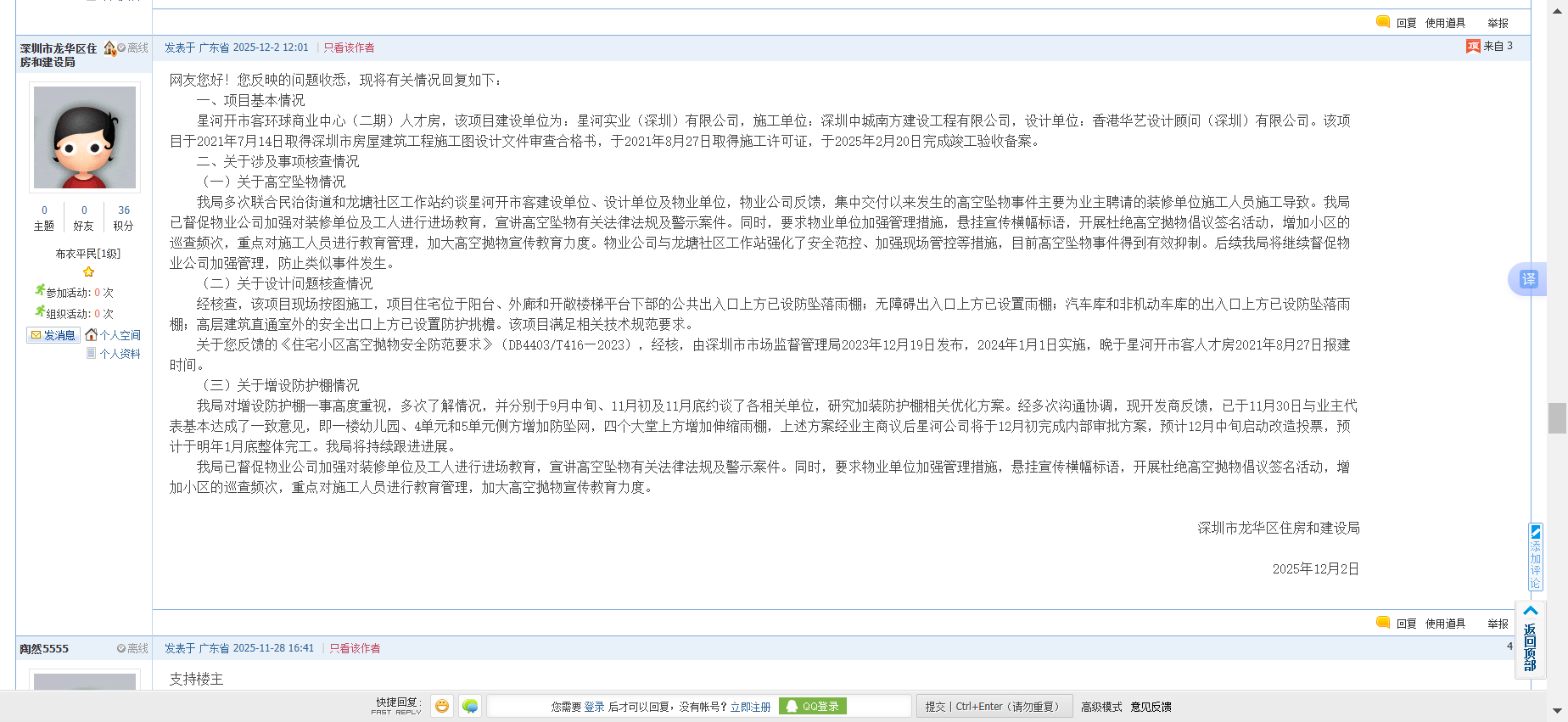1568x722 pixels.
Task: Click 只看该作者 on 陶然5555's post
Action: (355, 648)
